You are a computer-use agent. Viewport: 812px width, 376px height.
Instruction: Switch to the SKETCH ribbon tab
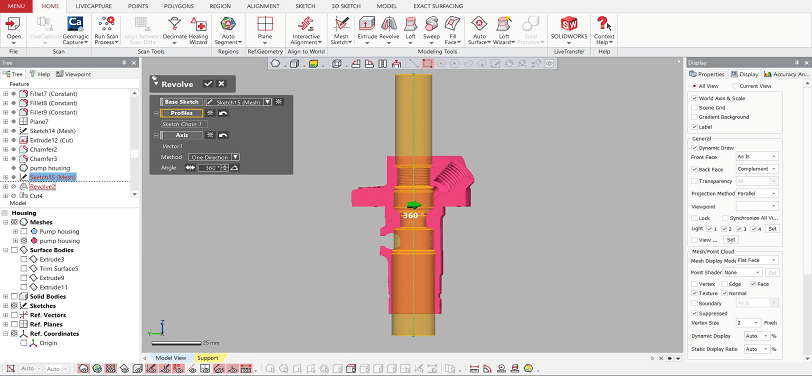point(306,6)
